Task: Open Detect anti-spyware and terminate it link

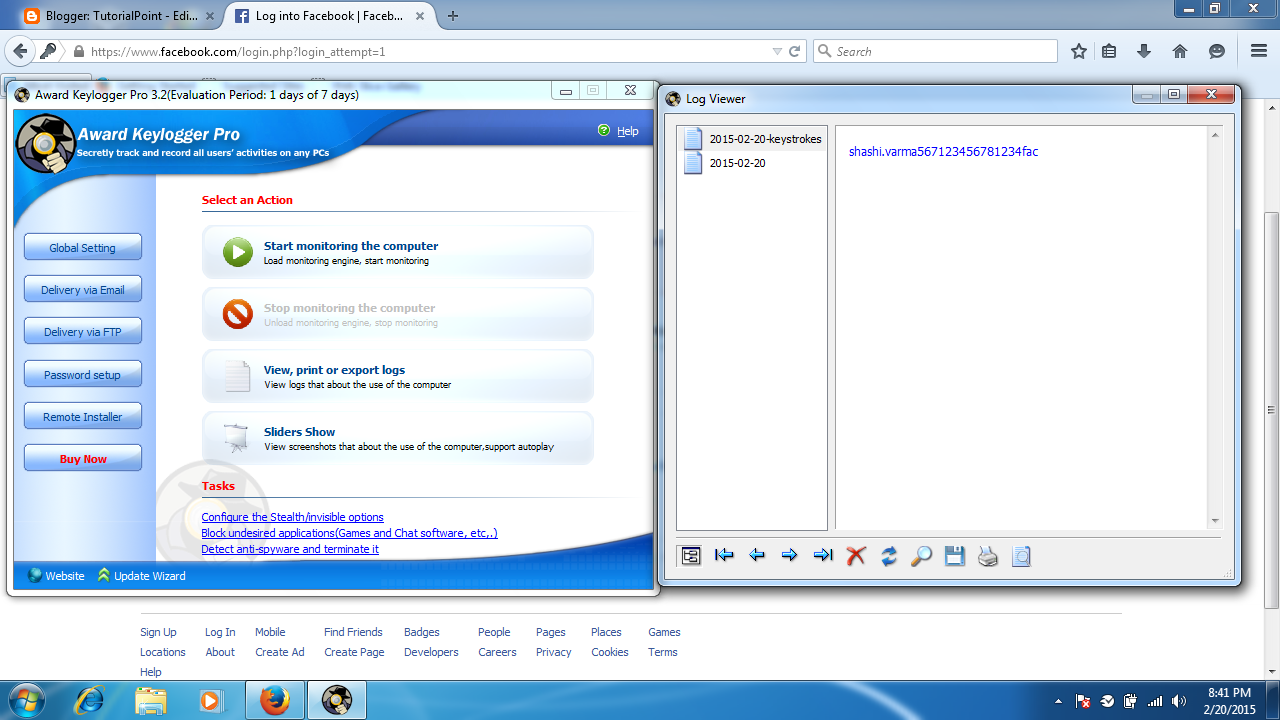Action: tap(290, 549)
